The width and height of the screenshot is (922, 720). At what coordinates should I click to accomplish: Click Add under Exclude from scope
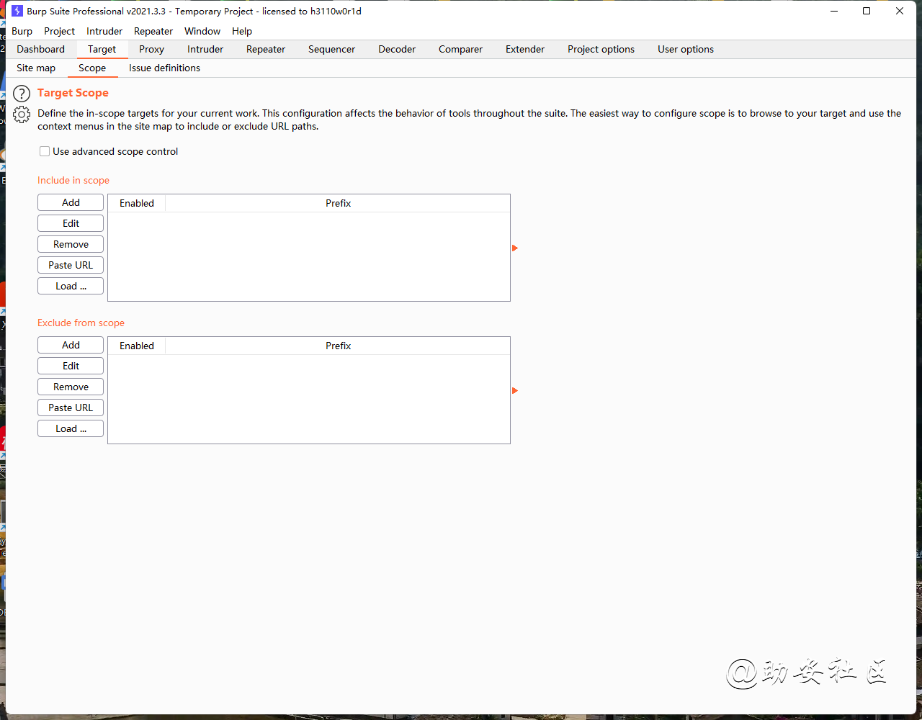pyautogui.click(x=71, y=345)
